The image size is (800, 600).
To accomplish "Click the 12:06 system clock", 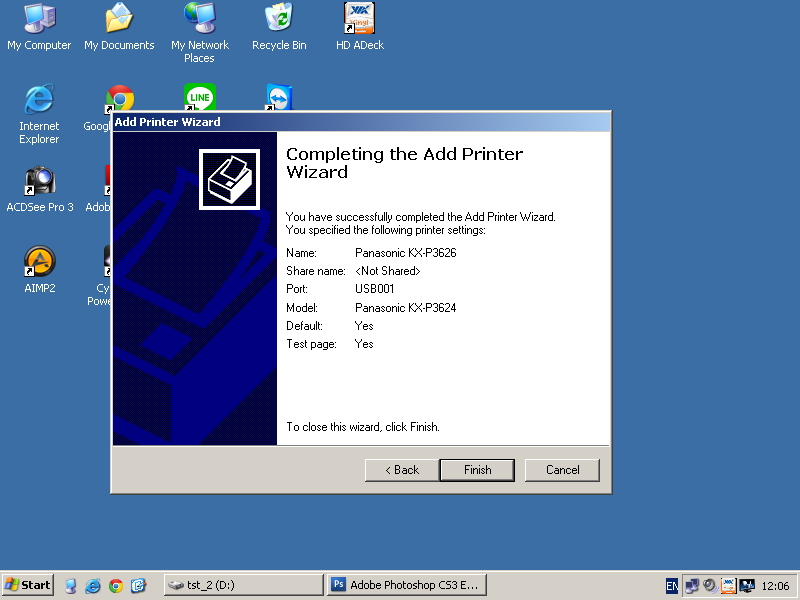I will tap(776, 586).
